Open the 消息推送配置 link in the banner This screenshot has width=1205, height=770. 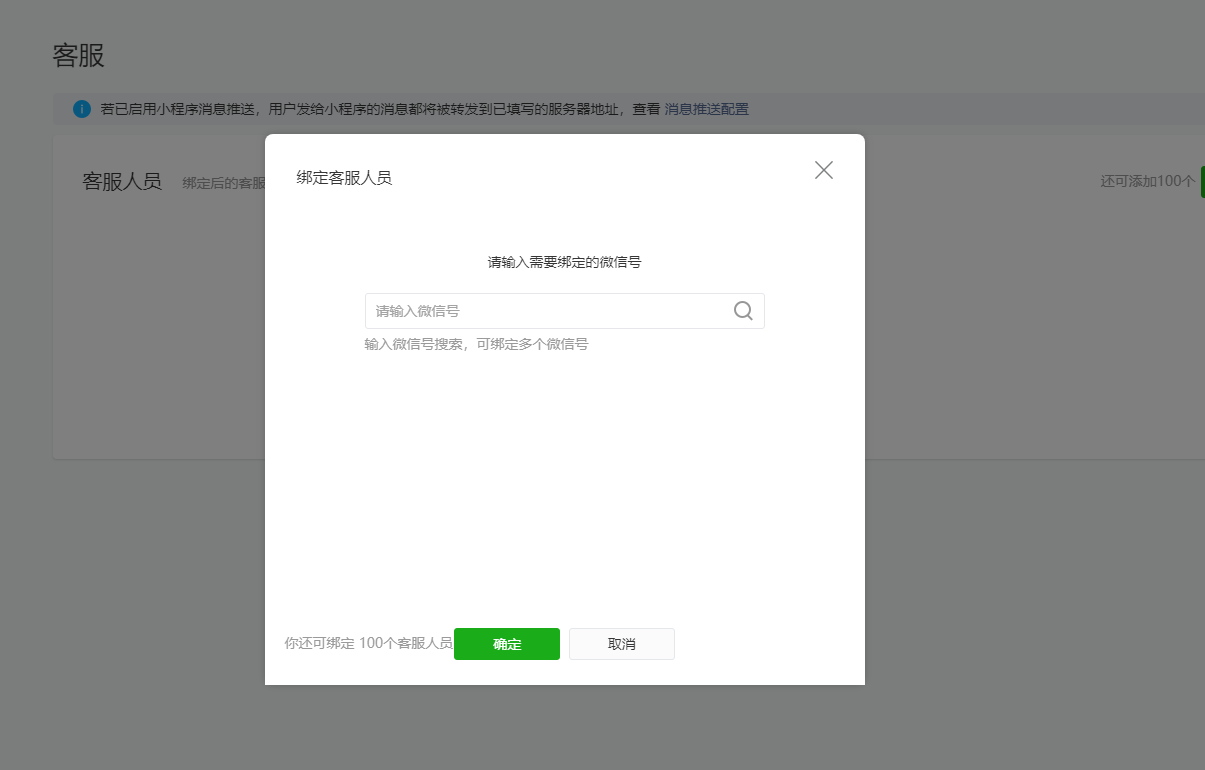tap(706, 109)
